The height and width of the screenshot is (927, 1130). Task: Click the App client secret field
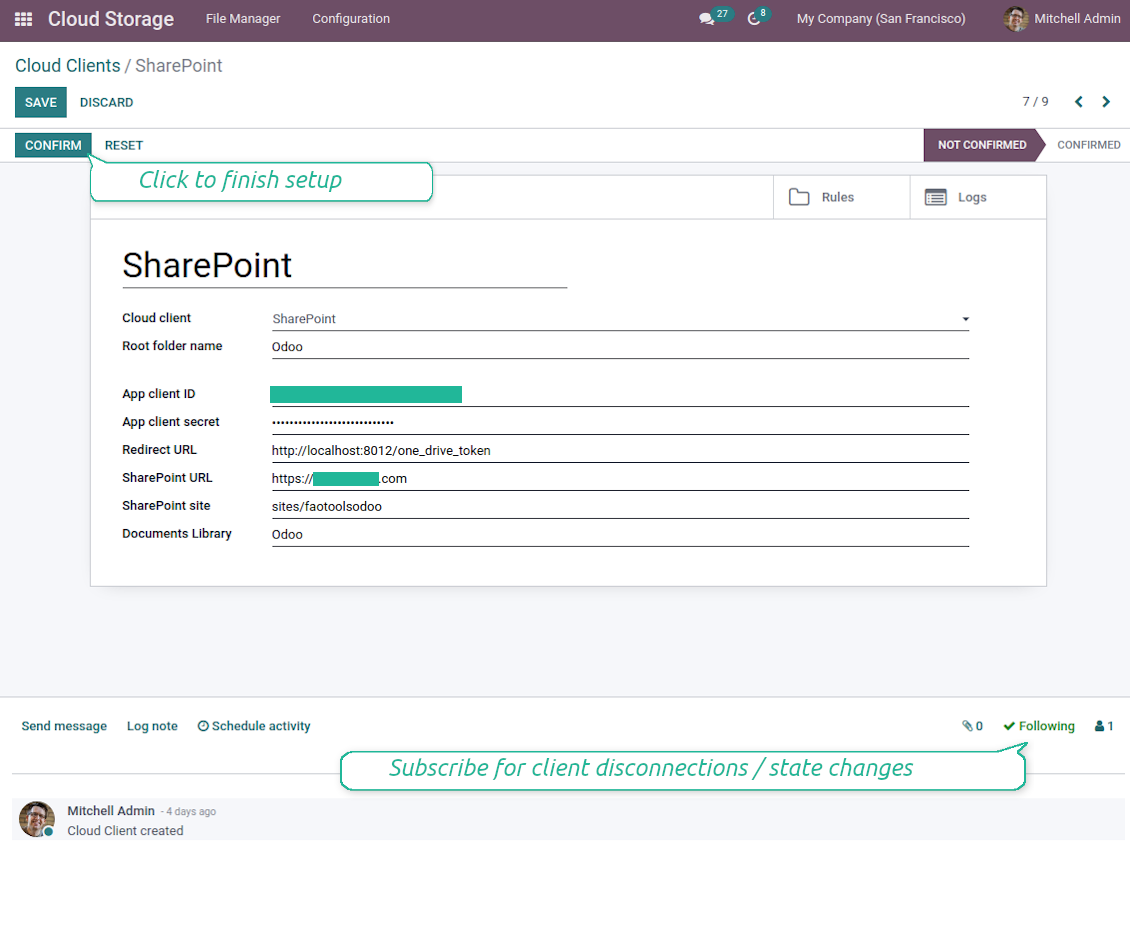[x=620, y=422]
